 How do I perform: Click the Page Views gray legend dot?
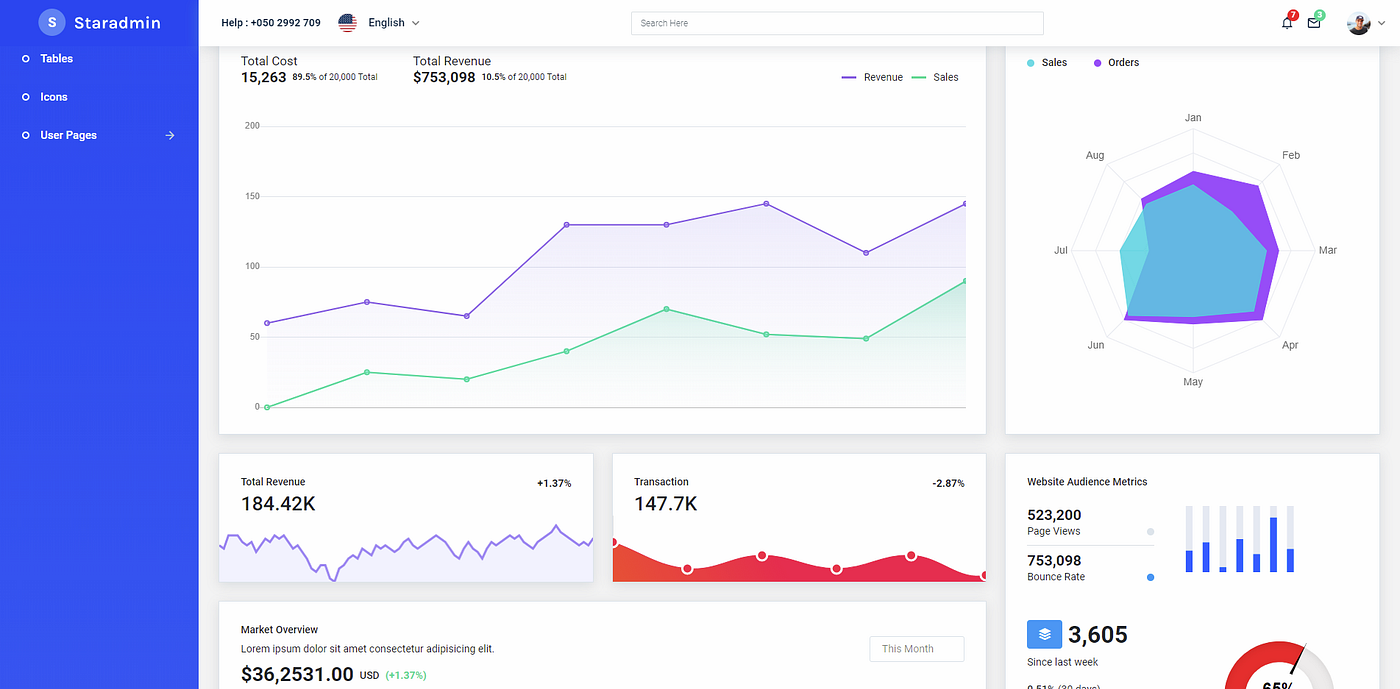coord(1150,532)
